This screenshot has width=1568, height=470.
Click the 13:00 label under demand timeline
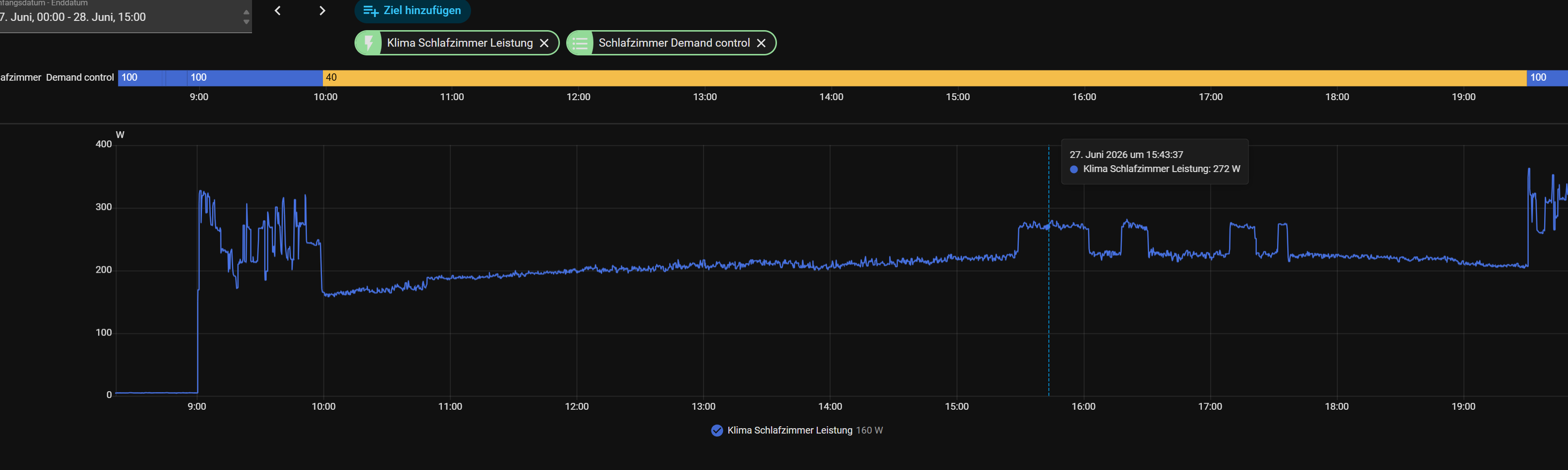click(x=705, y=97)
